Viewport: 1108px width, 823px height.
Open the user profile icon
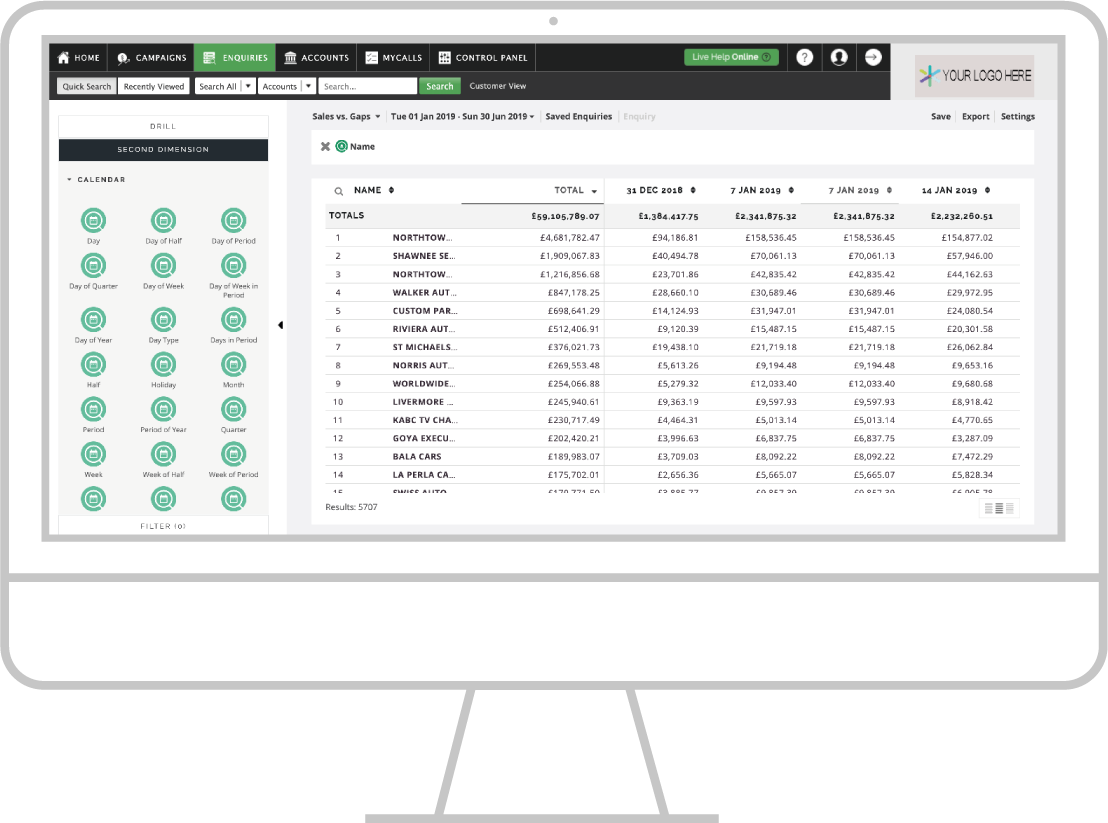pos(839,57)
